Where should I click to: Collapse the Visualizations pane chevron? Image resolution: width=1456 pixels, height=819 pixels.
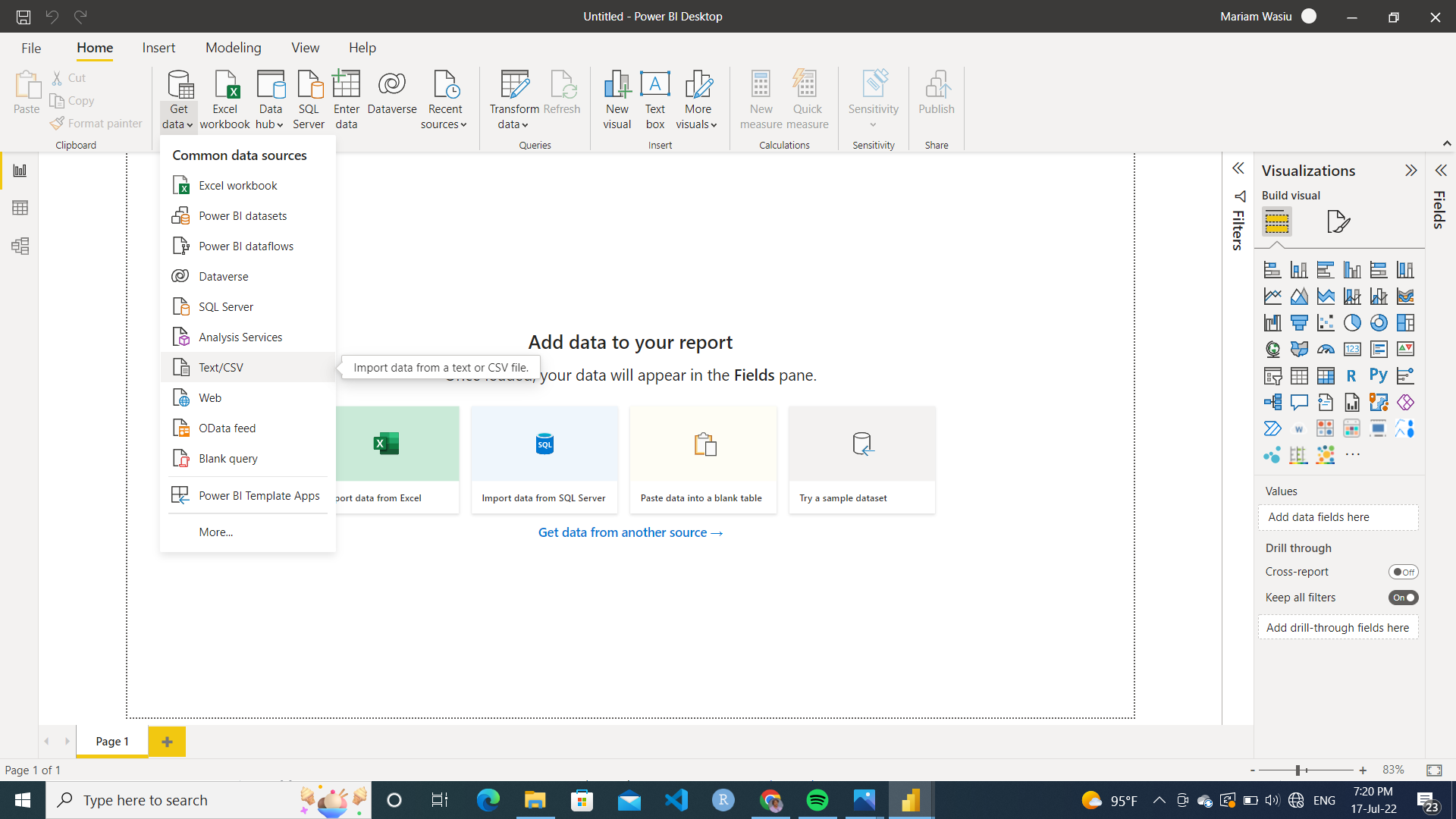[x=1410, y=171]
